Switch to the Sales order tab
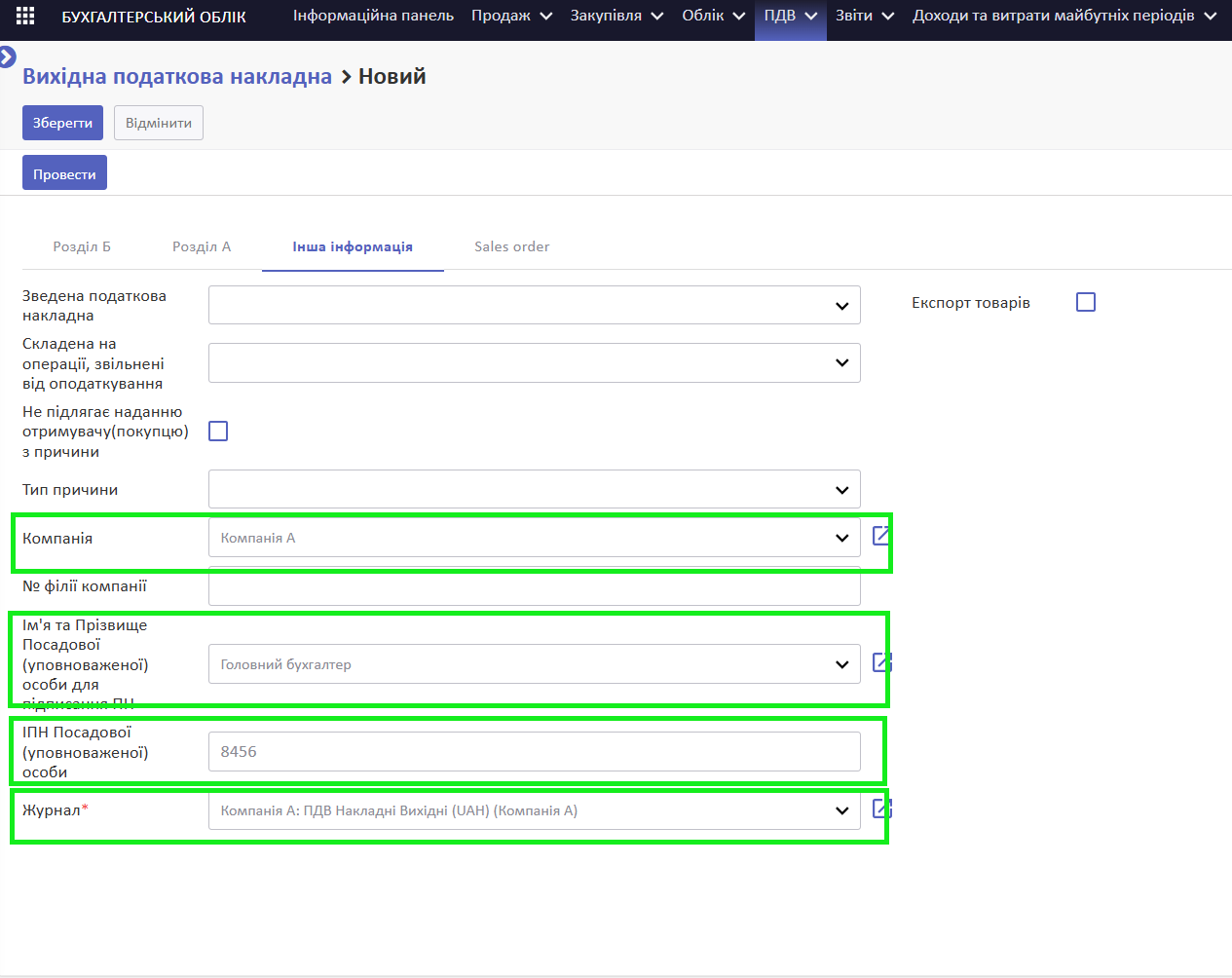The image size is (1232, 978). pos(512,246)
